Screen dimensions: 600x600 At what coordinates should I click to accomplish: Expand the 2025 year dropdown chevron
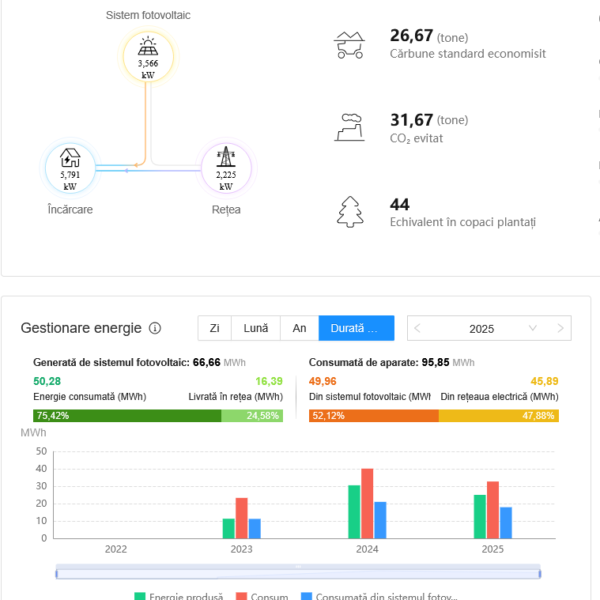point(533,328)
